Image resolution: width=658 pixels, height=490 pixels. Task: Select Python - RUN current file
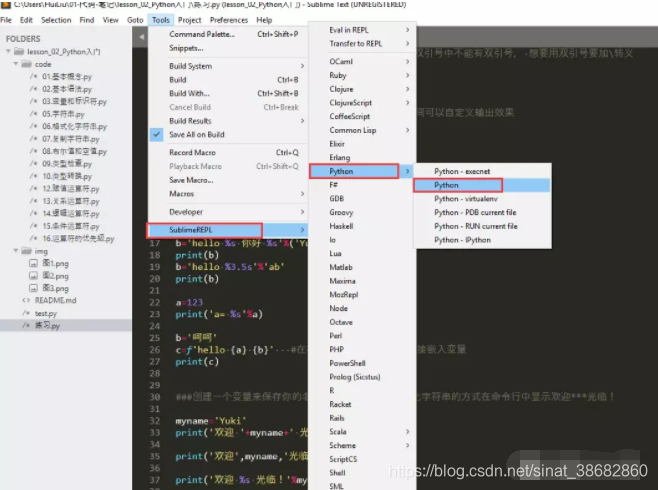click(482, 227)
